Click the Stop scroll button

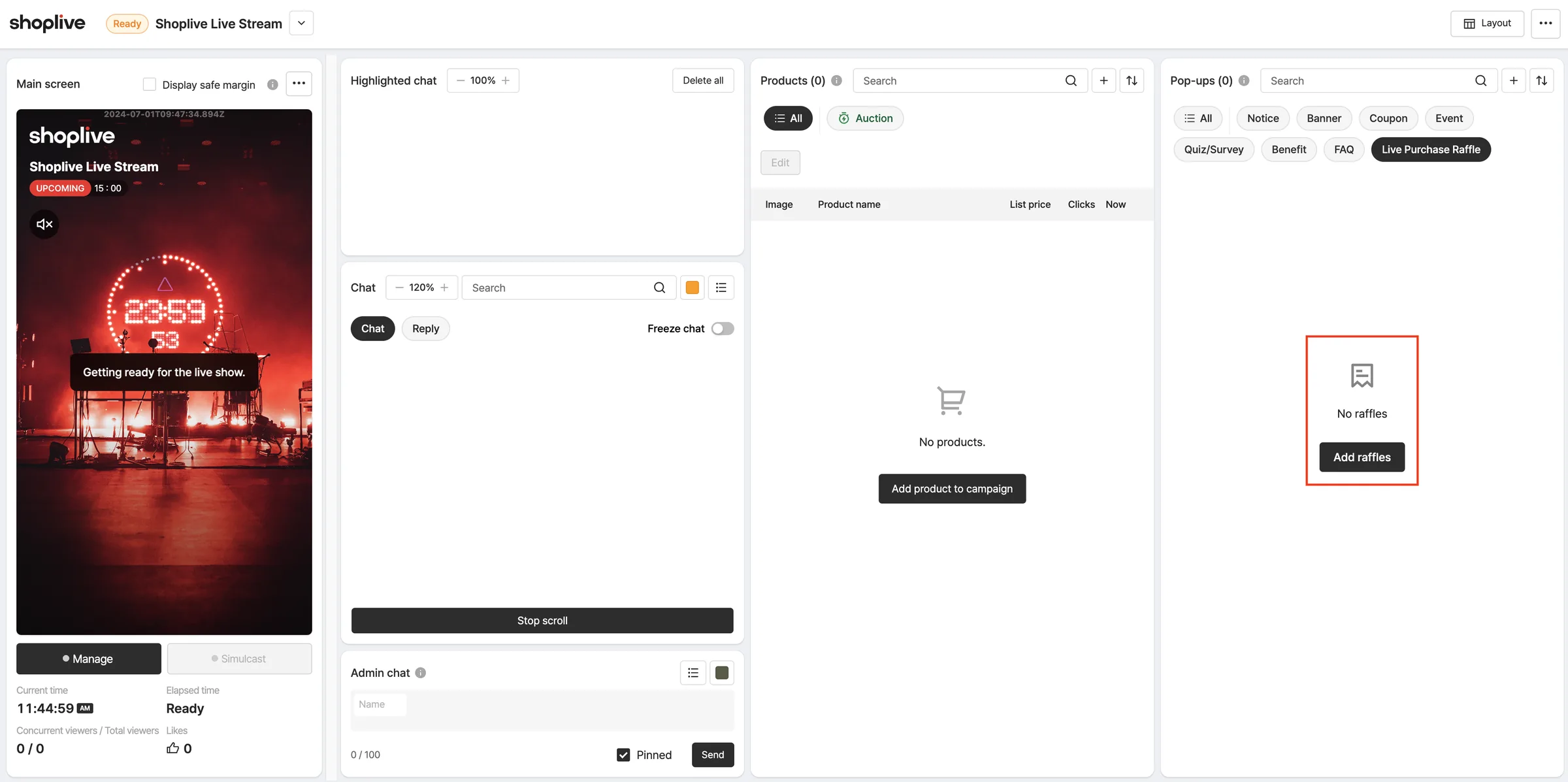(x=542, y=620)
